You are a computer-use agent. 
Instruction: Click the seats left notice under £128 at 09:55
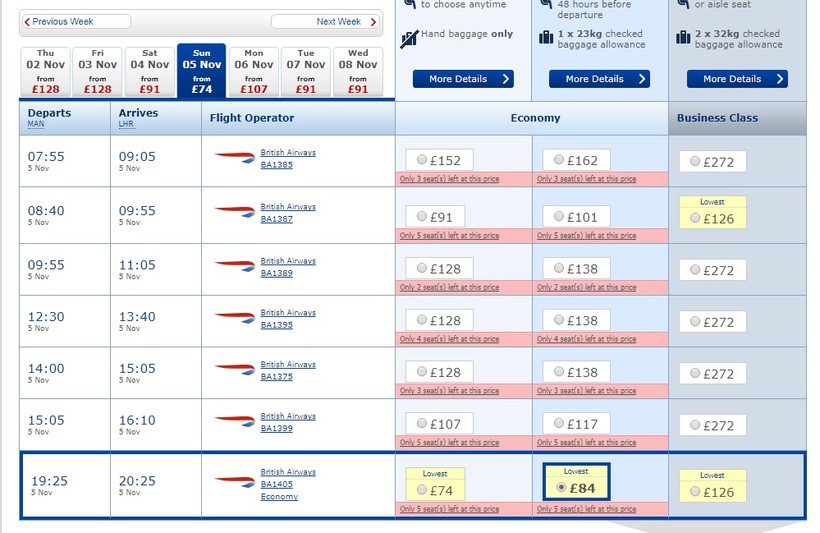(449, 287)
